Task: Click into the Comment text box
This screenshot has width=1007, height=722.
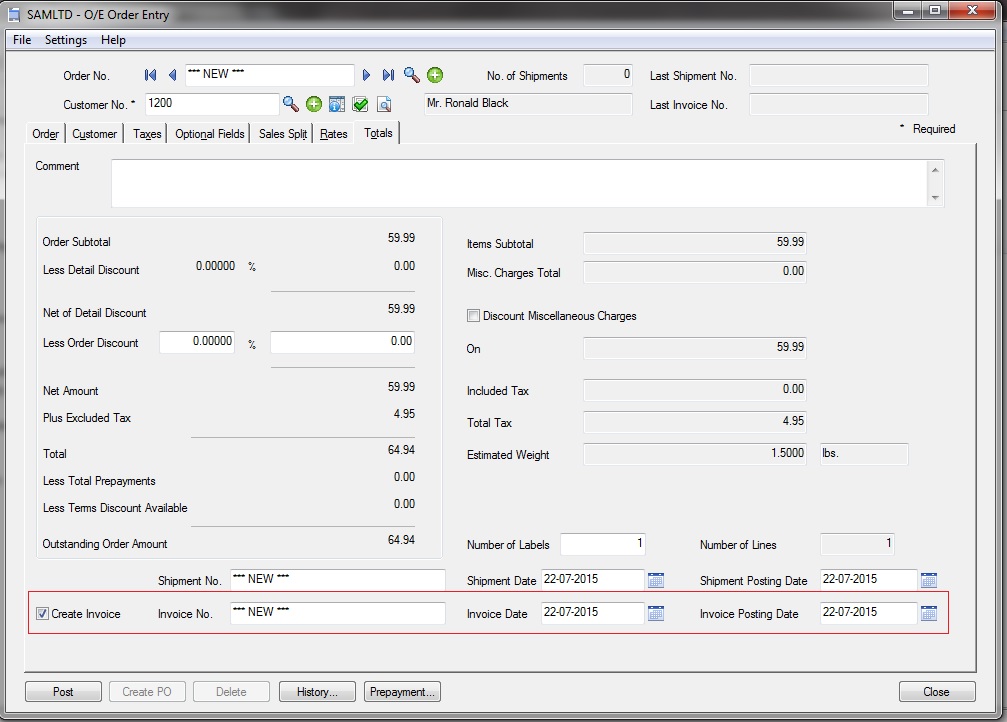Action: pos(520,184)
